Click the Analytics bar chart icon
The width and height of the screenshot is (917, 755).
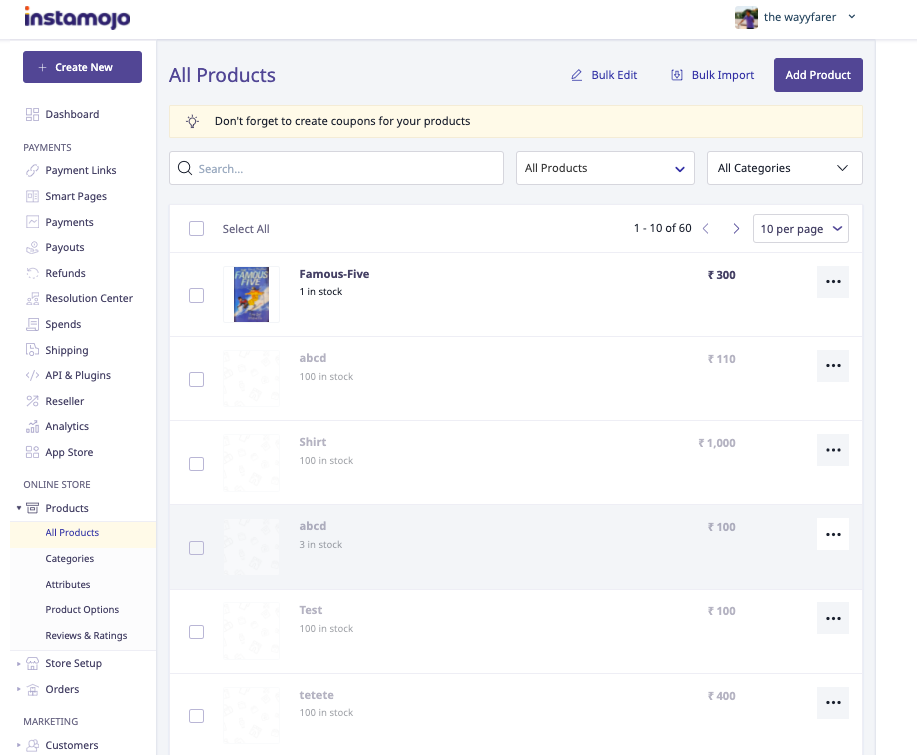[x=32, y=426]
